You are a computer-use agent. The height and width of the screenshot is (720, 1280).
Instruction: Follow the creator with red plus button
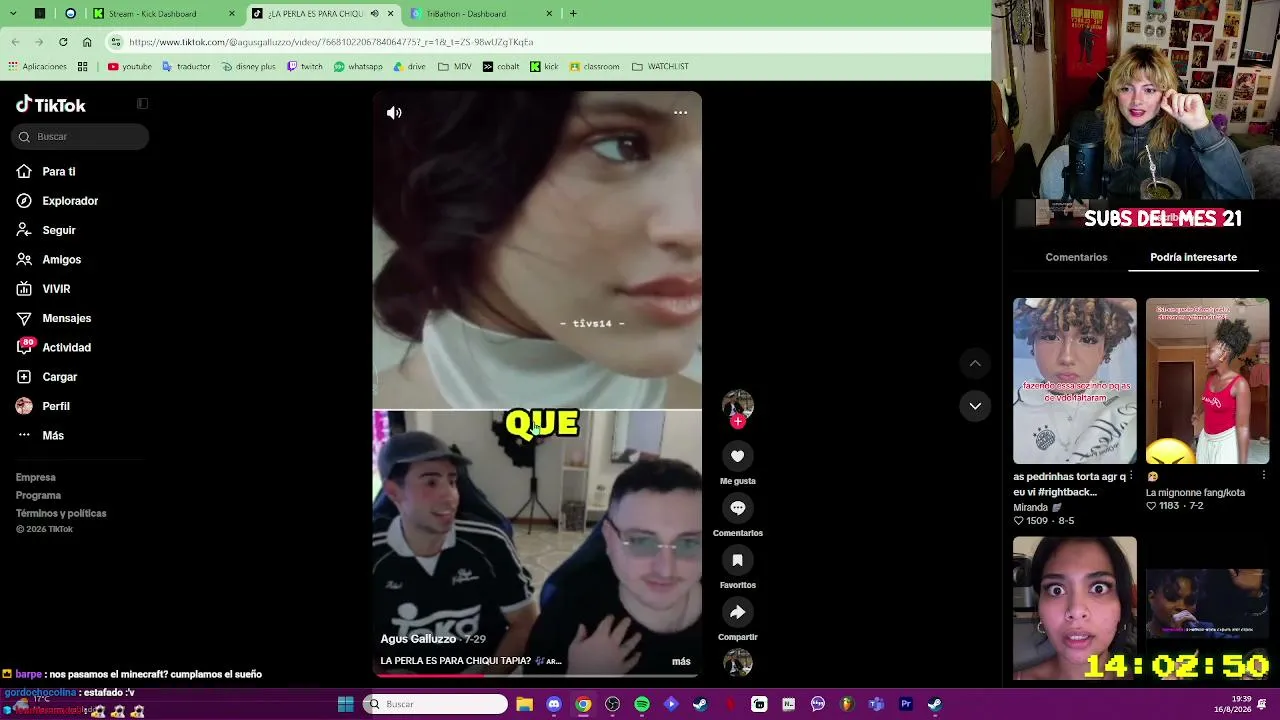[738, 421]
